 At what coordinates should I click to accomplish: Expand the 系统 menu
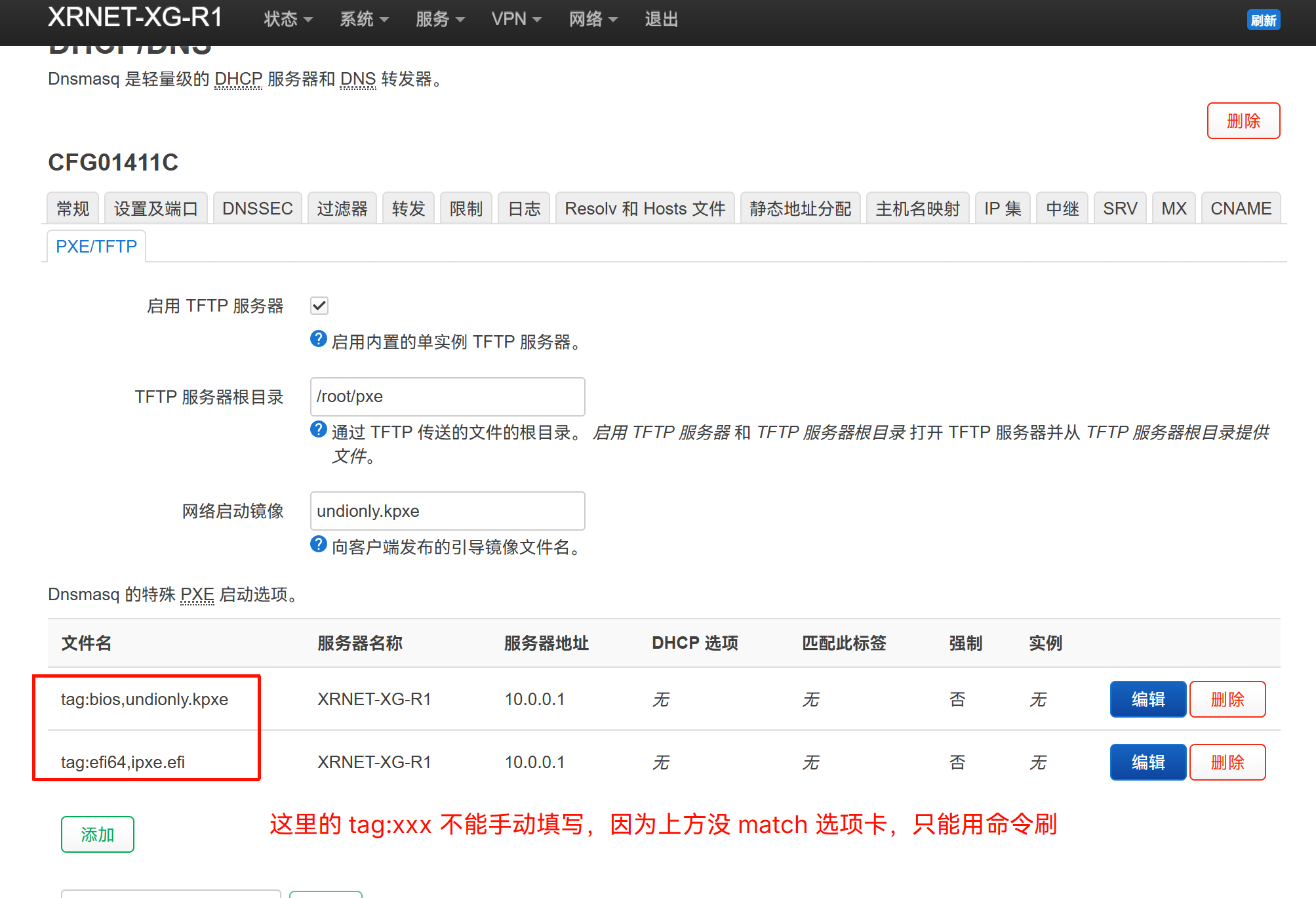point(364,20)
